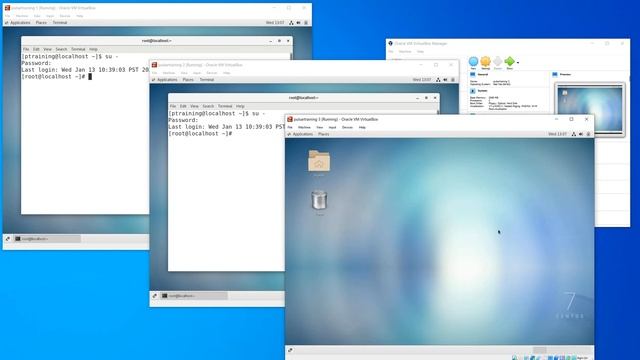Click workspace switcher icon in pulsartraining 3 bottom panel
640x360 pixels.
290,350
